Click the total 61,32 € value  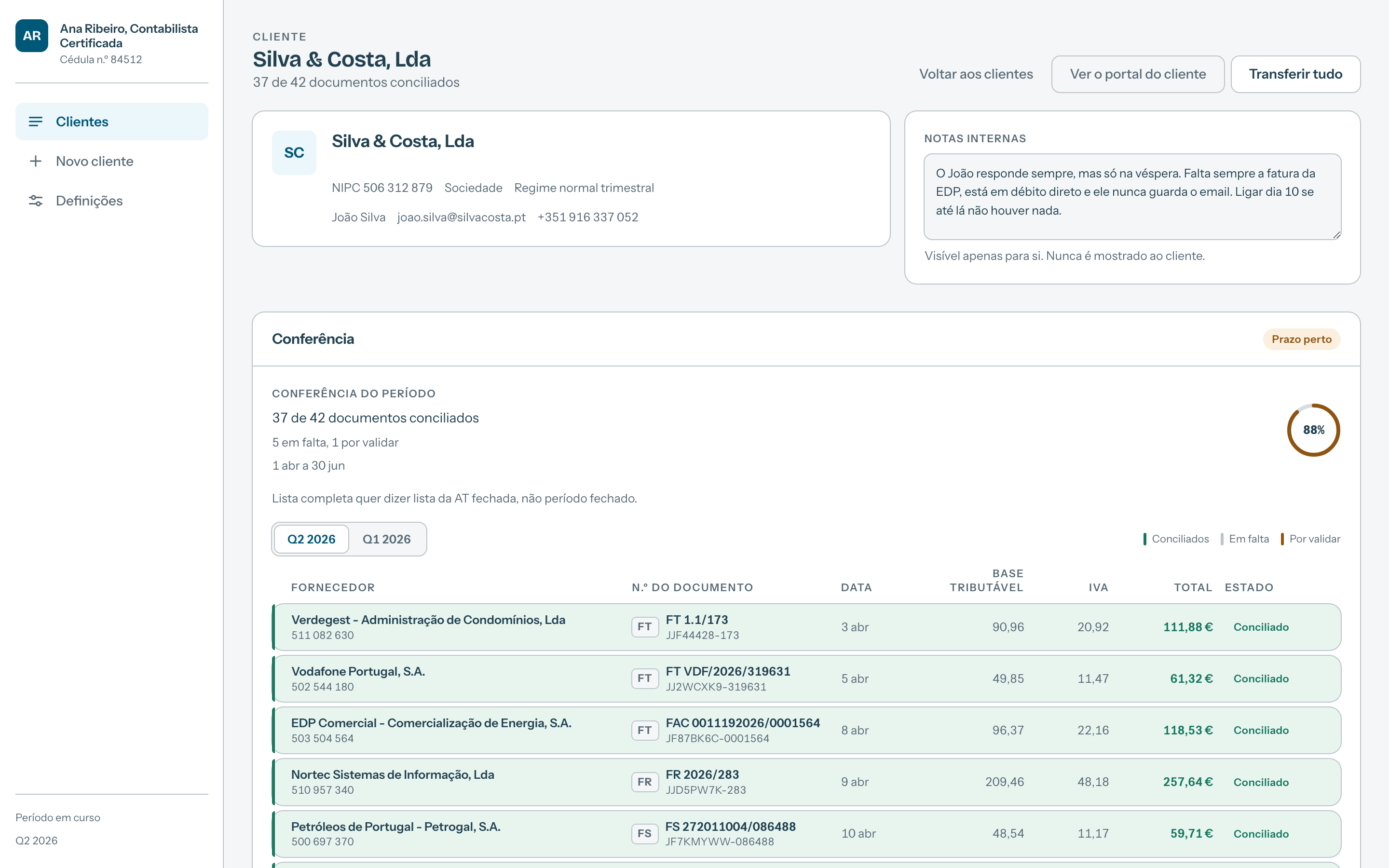[1191, 678]
